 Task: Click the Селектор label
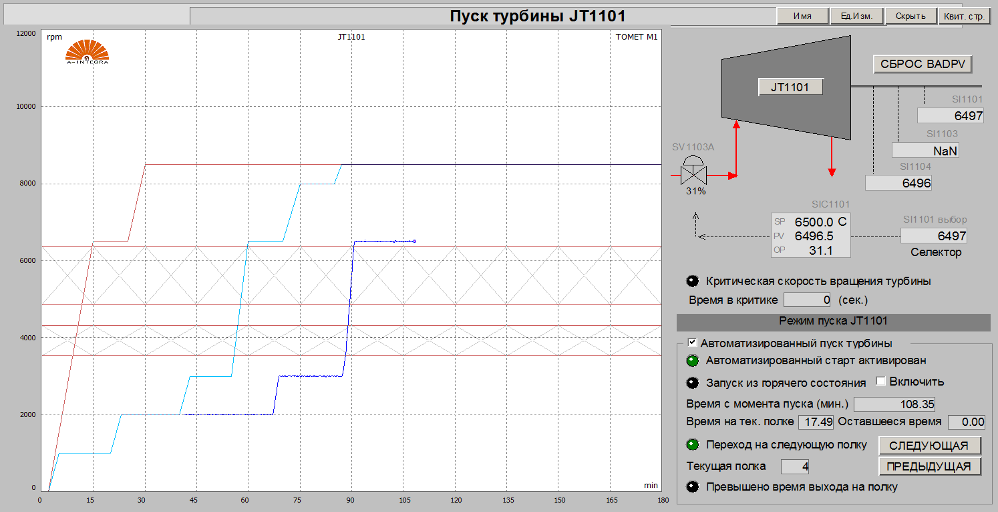(936, 252)
